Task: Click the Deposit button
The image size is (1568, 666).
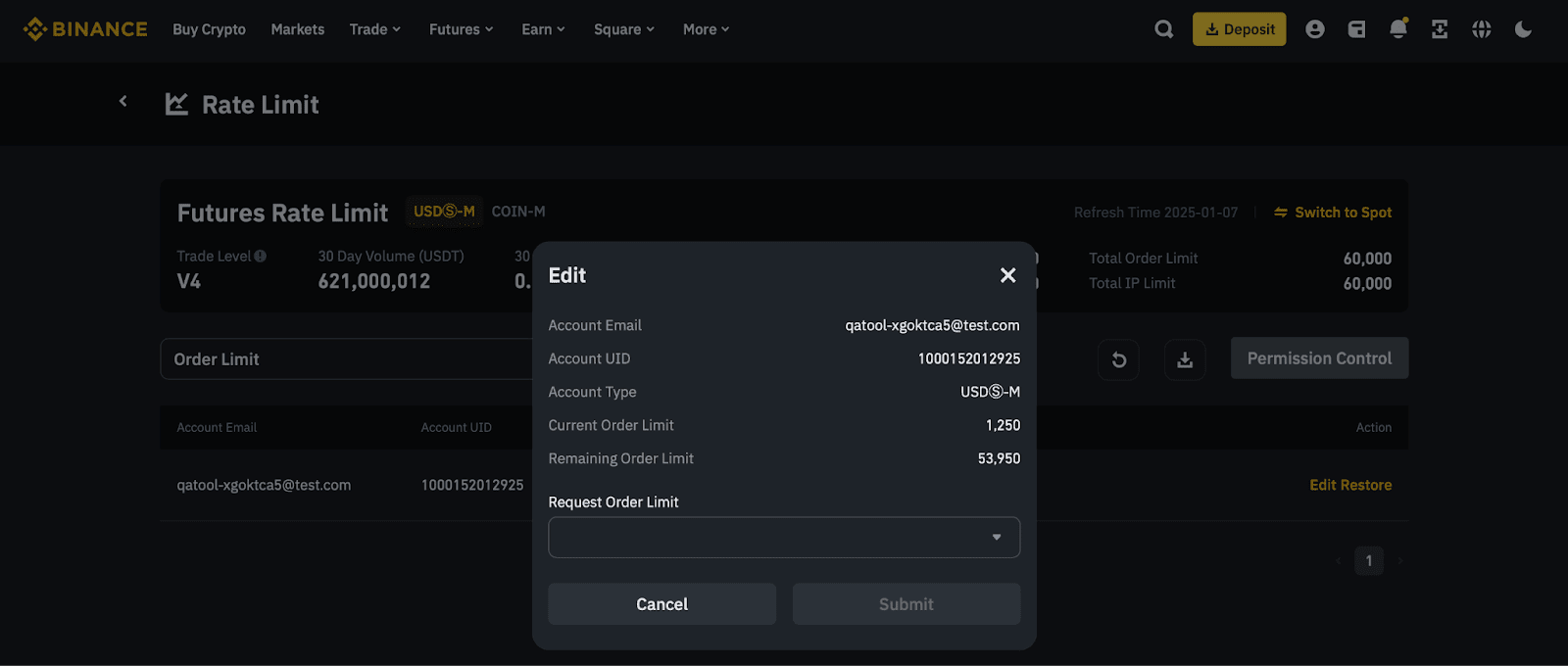Action: tap(1240, 29)
